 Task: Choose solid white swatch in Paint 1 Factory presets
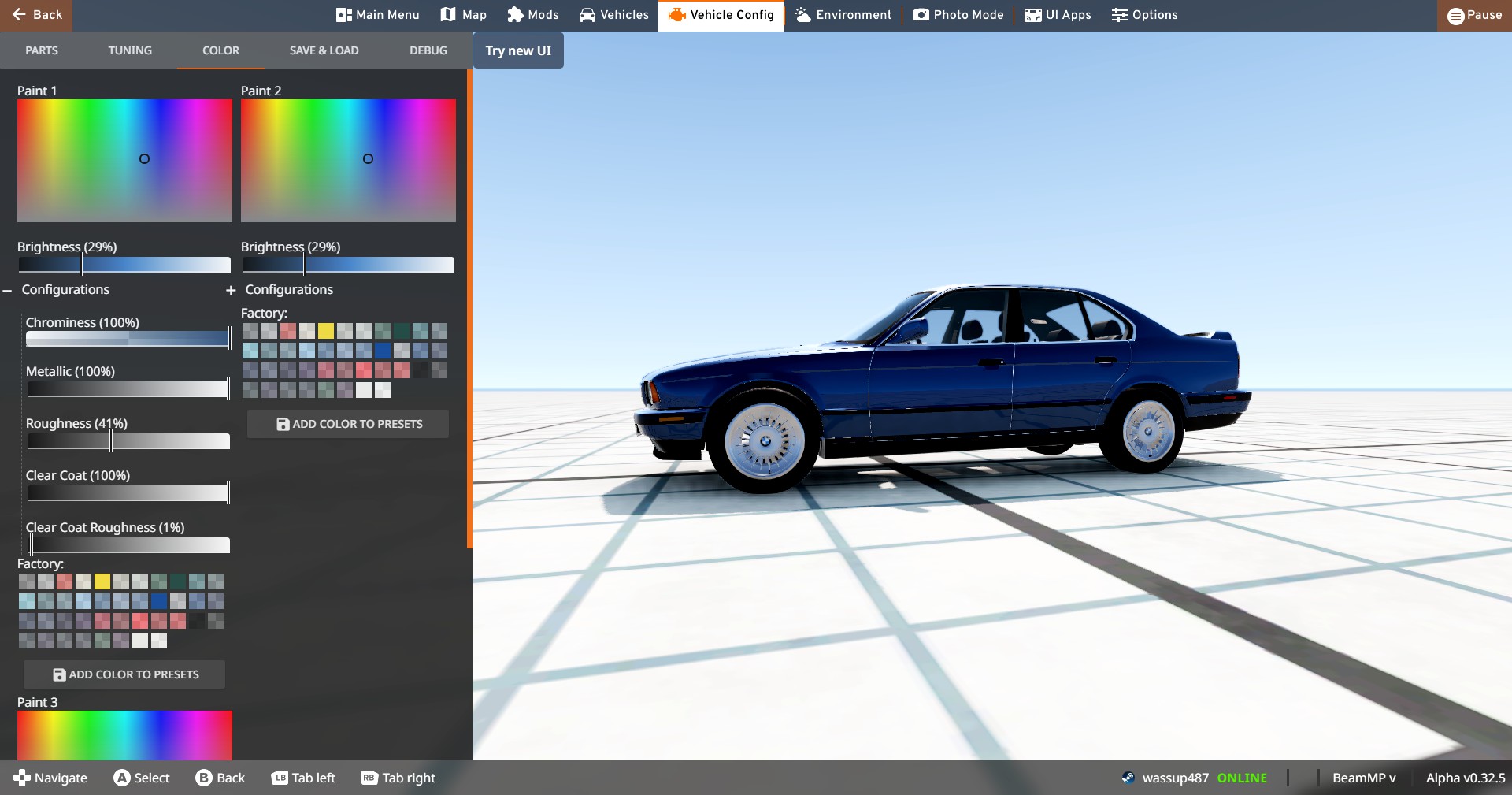pyautogui.click(x=140, y=641)
